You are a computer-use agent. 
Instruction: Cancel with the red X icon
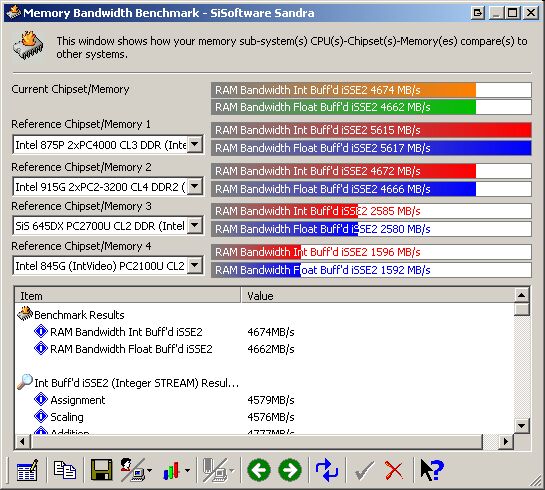[x=394, y=470]
